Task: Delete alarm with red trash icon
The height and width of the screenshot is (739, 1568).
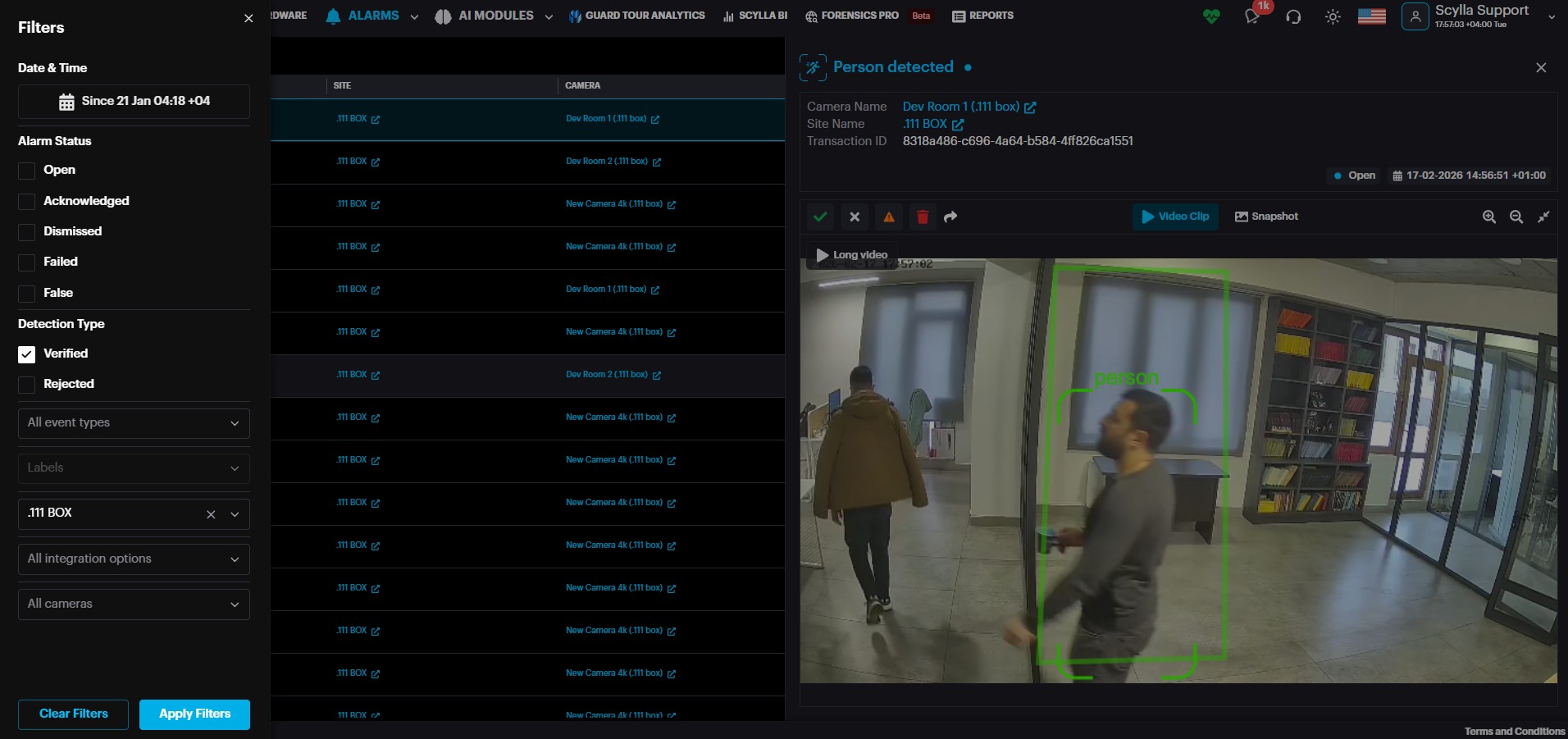Action: [x=923, y=217]
